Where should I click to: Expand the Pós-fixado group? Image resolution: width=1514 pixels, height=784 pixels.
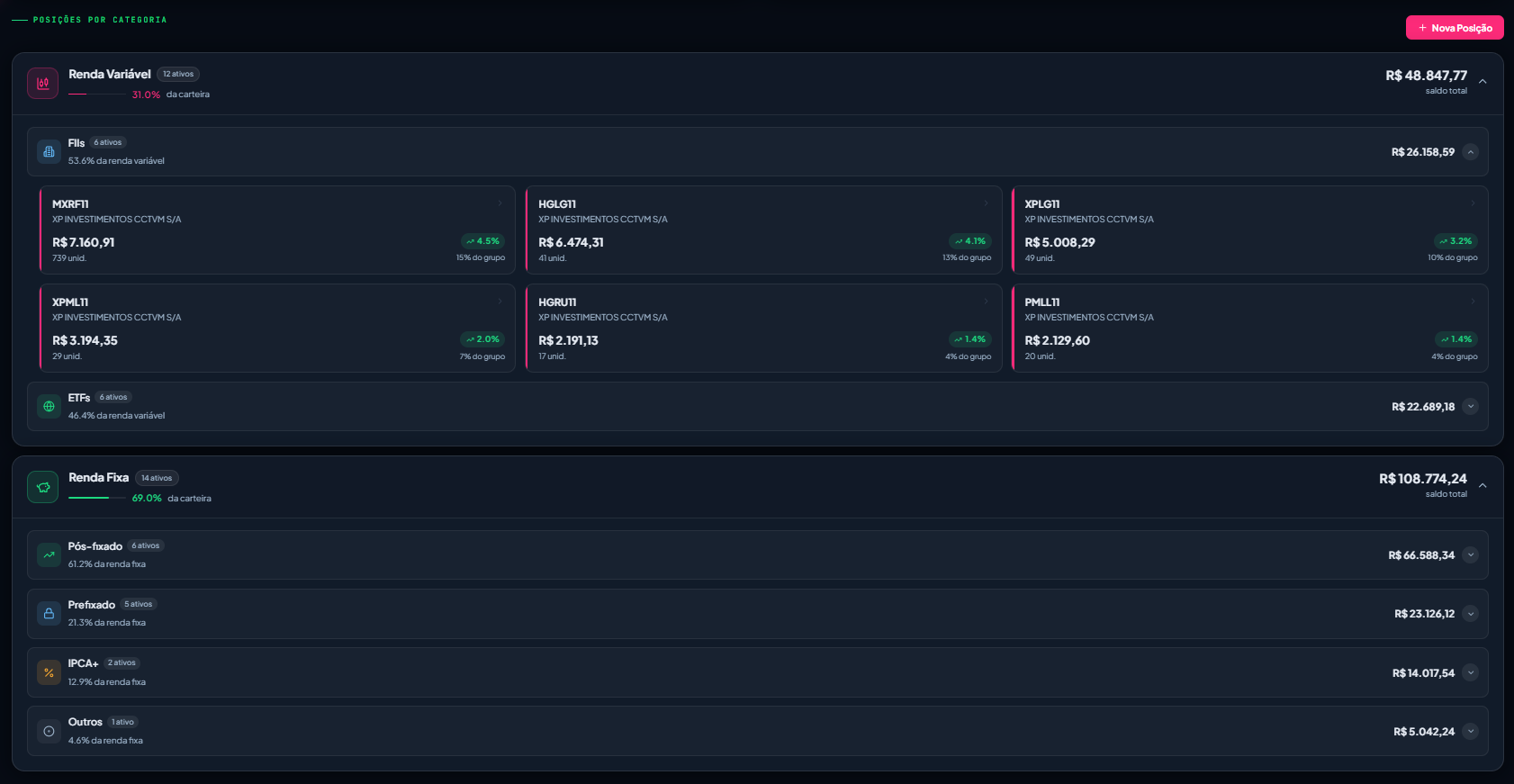click(1471, 555)
